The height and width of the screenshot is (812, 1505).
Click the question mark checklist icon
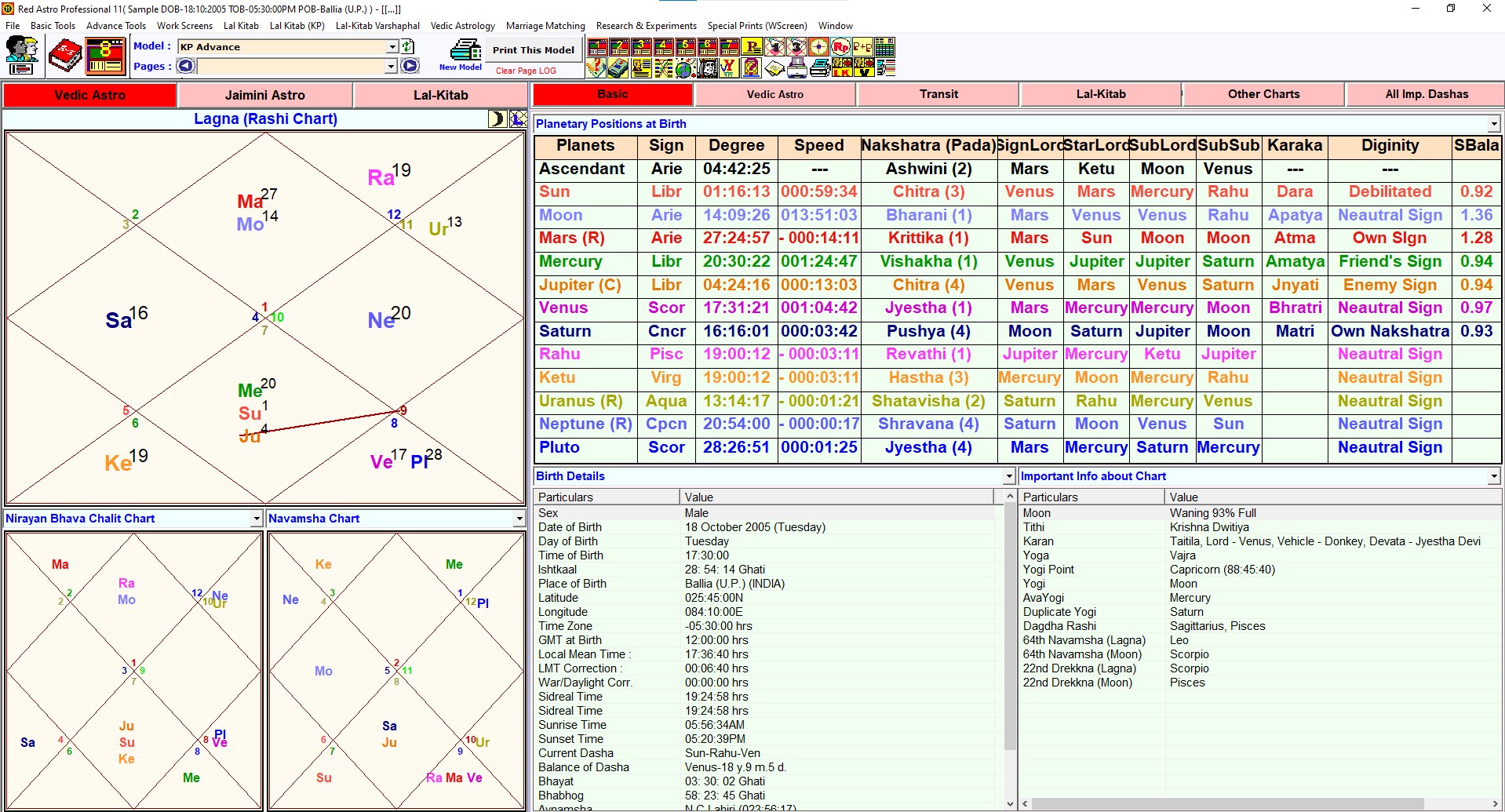(x=596, y=68)
